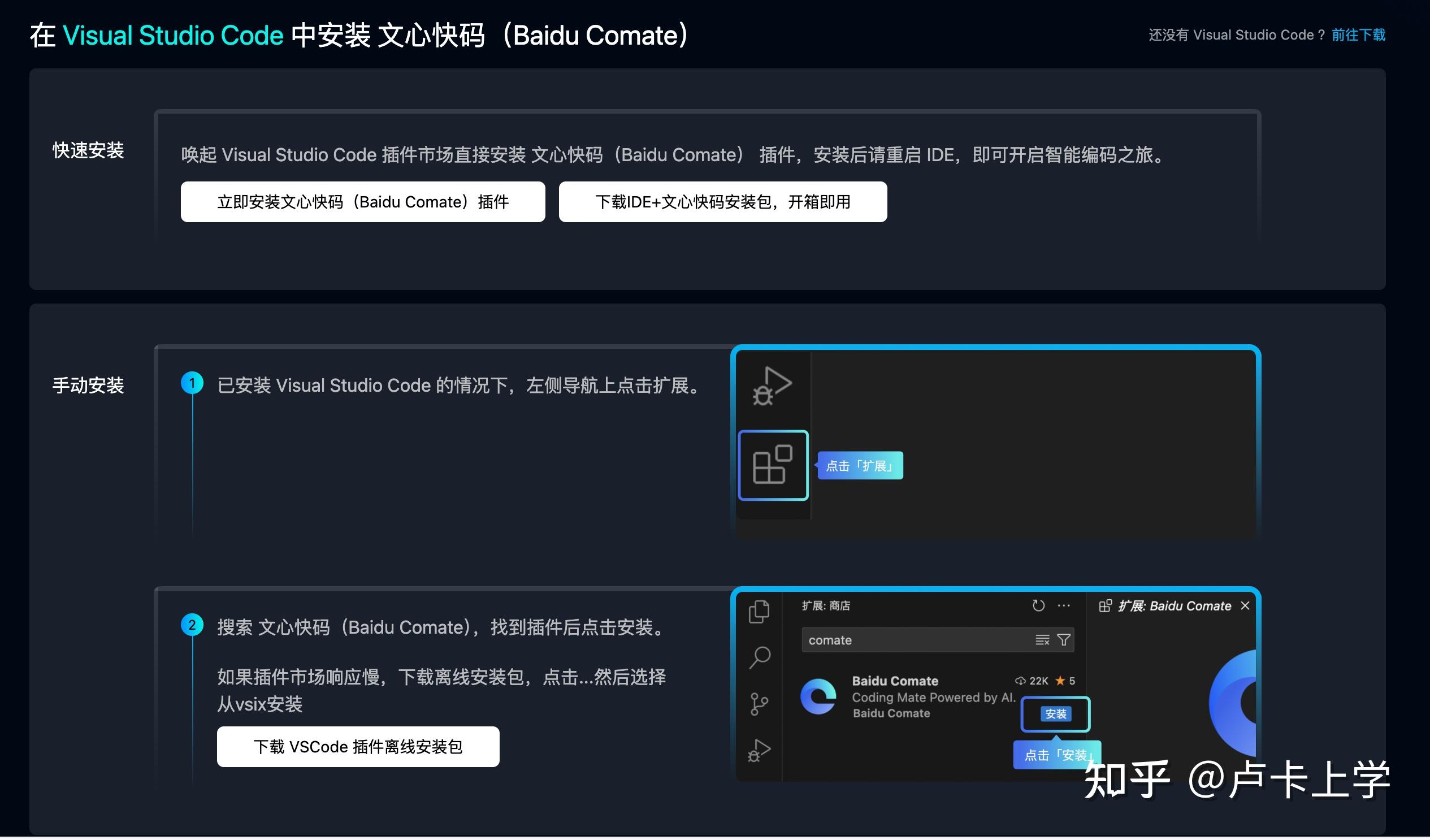This screenshot has height=840, width=1430.
Task: Refresh the extensions marketplace list
Action: 1038,605
